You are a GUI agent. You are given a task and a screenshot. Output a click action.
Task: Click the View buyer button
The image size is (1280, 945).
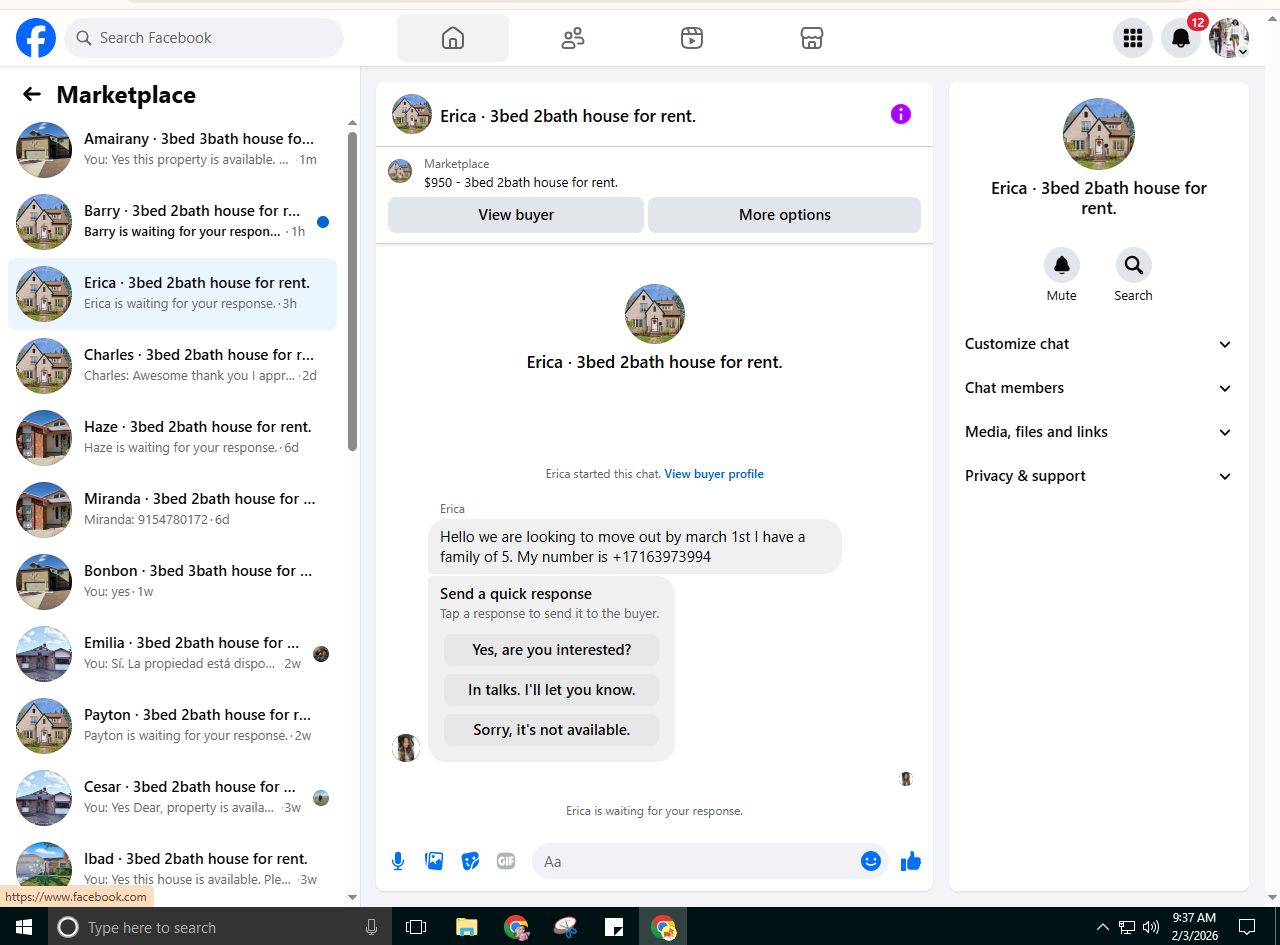pyautogui.click(x=516, y=215)
